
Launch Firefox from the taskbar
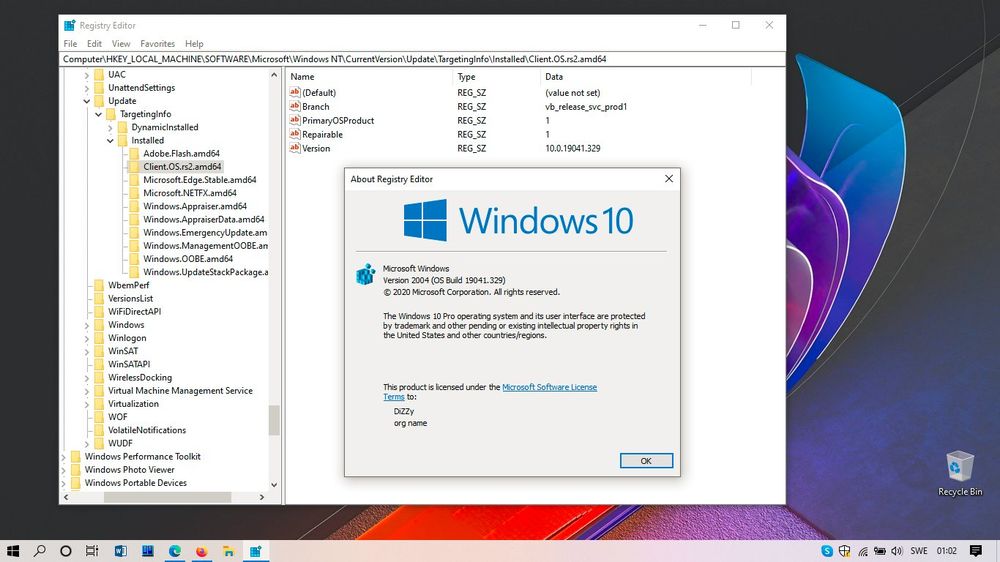202,551
